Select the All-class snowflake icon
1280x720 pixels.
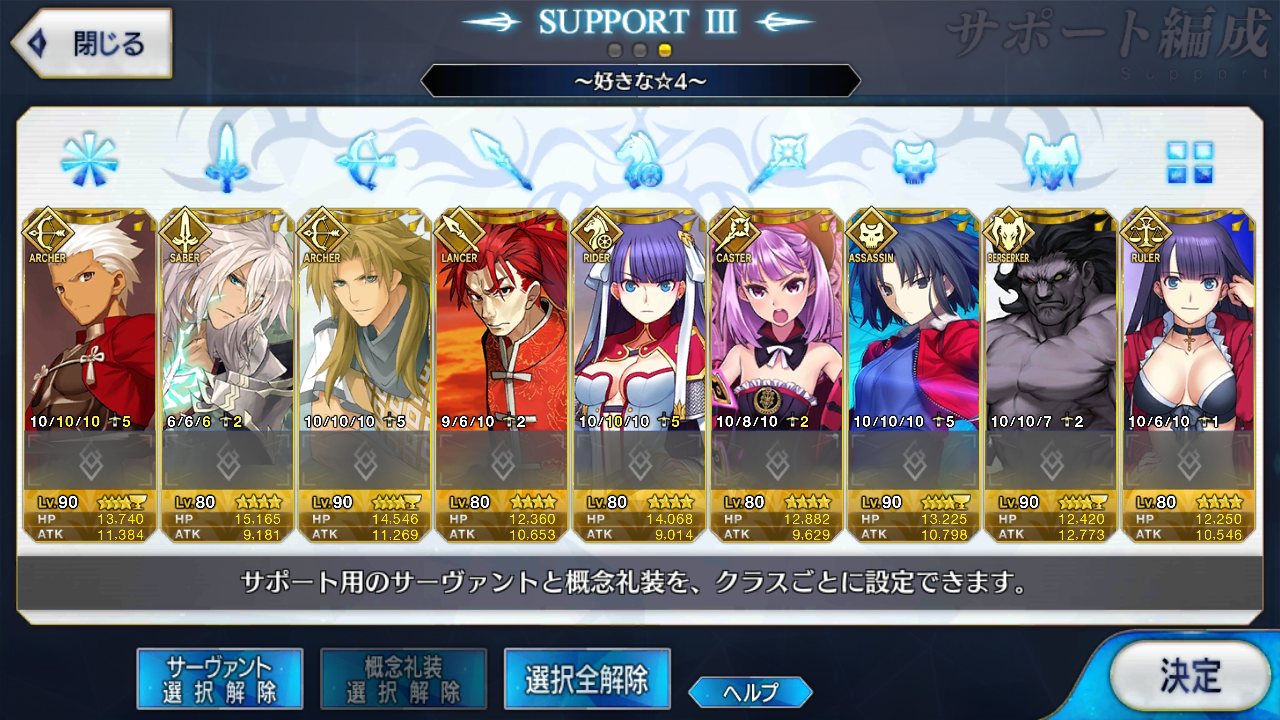89,160
